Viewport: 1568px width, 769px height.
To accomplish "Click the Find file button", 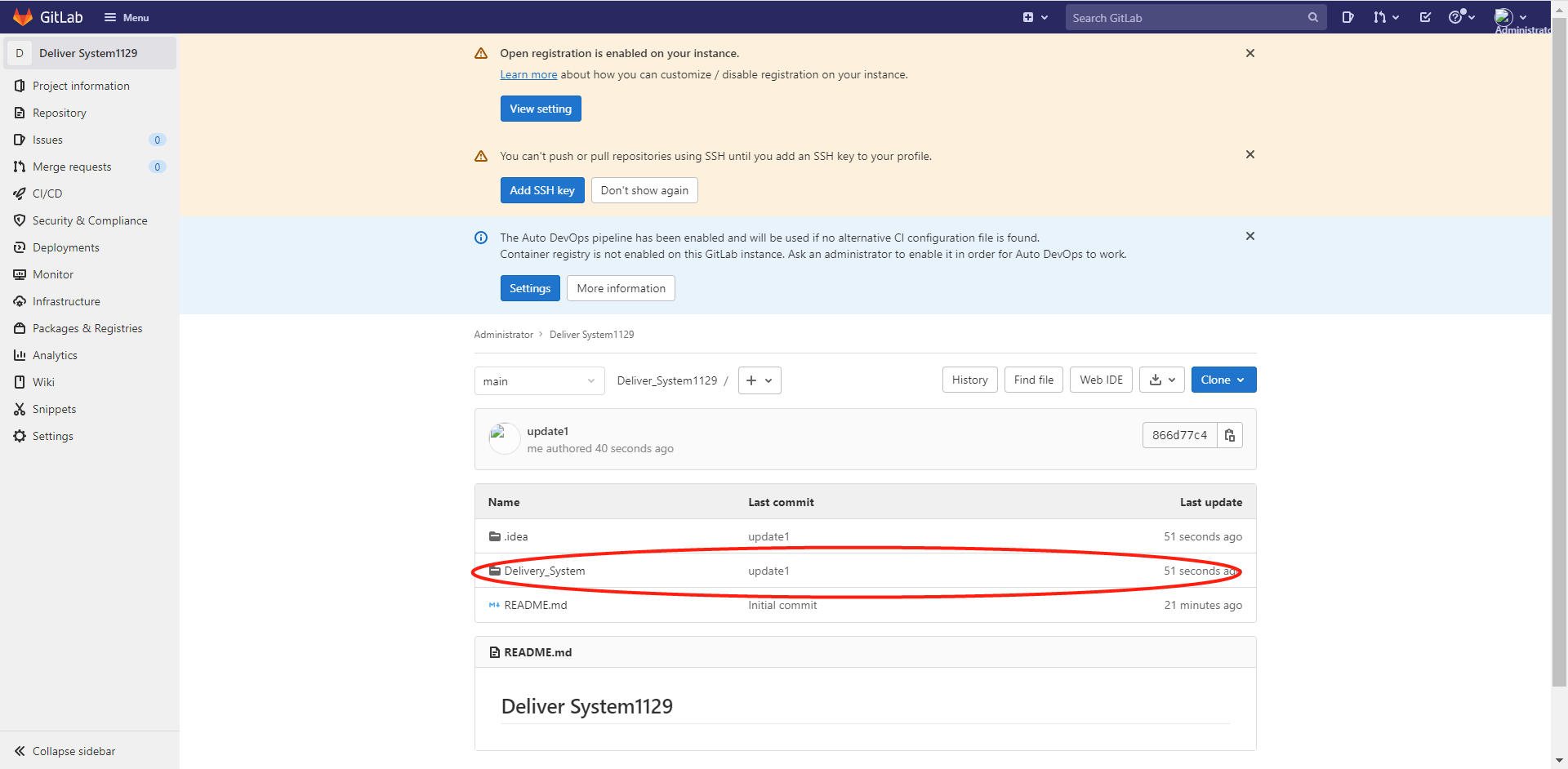I will pos(1033,380).
